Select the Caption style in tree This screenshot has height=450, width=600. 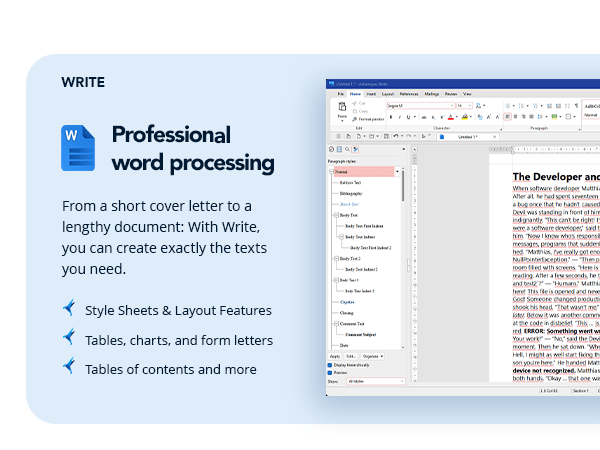(x=347, y=302)
